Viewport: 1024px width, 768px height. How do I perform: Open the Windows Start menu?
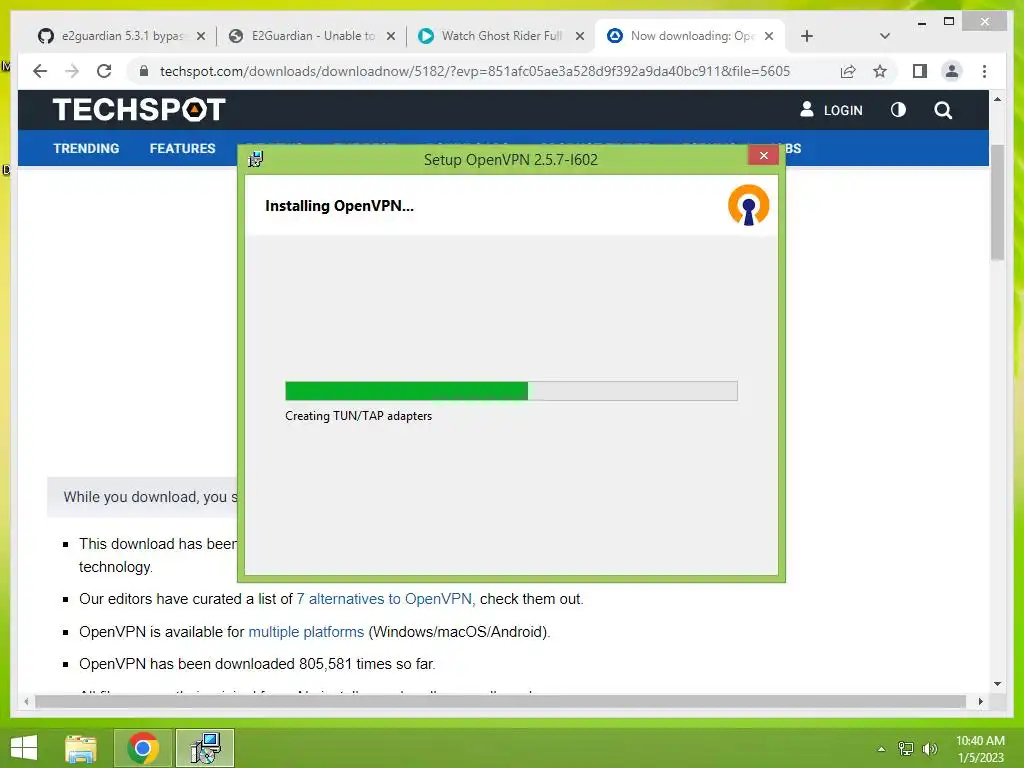tap(24, 748)
